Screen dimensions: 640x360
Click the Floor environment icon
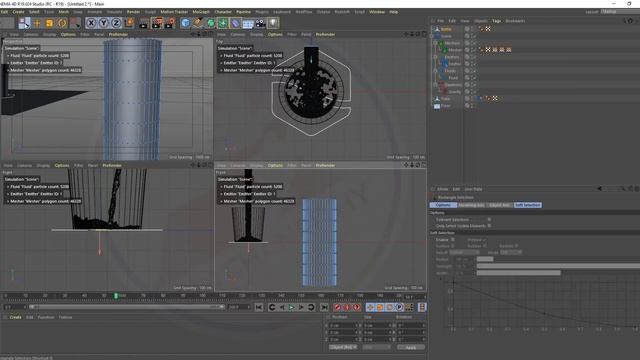coord(248,23)
